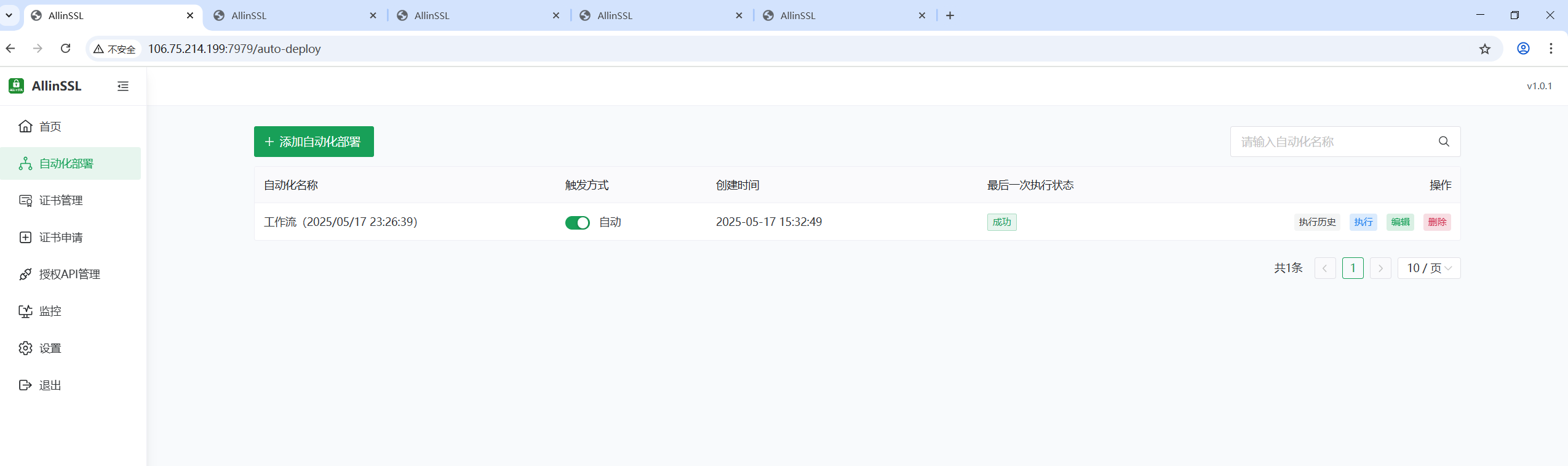This screenshot has width=1568, height=466.
Task: Click the 操作 column header
Action: 1440,185
